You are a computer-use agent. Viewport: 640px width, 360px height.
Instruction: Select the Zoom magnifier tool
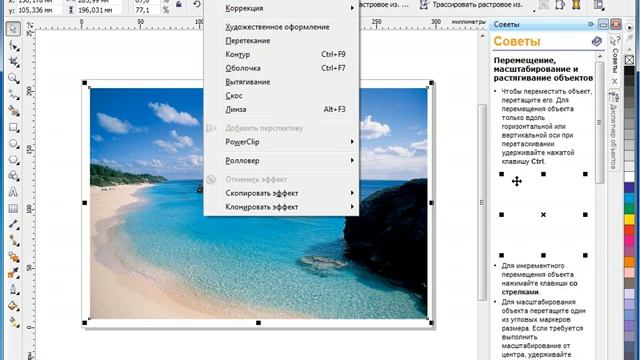13,78
